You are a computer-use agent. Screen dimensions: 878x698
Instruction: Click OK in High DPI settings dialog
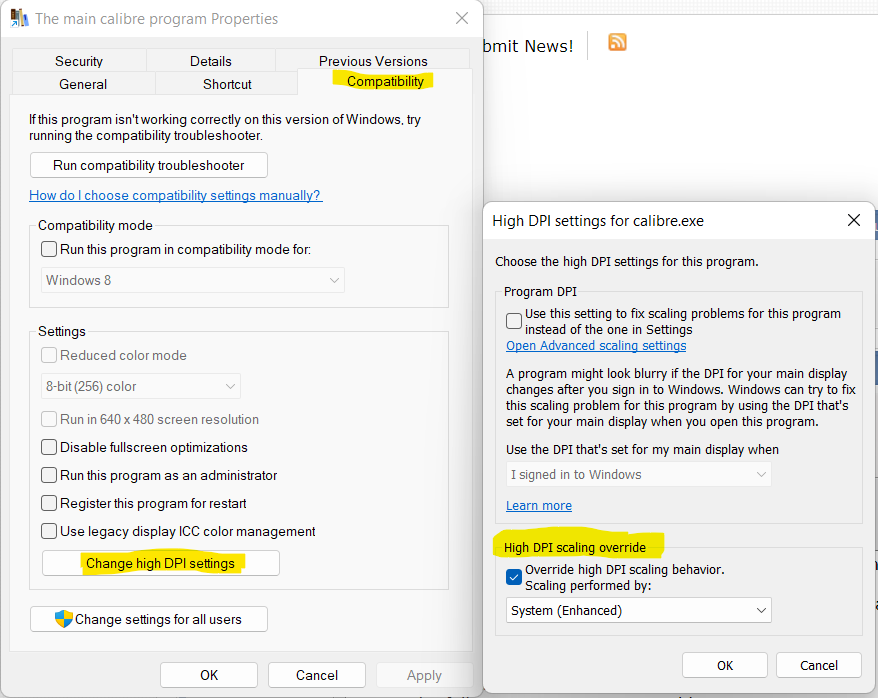[725, 665]
